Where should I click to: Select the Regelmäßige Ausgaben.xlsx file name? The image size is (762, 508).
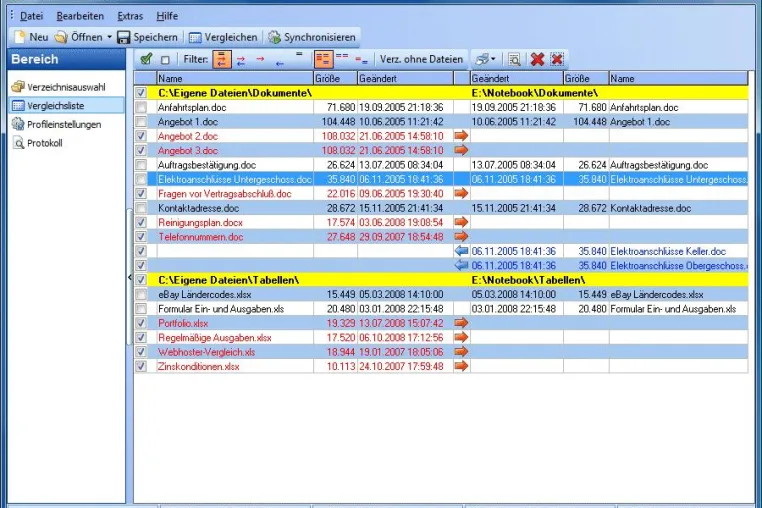(x=214, y=337)
